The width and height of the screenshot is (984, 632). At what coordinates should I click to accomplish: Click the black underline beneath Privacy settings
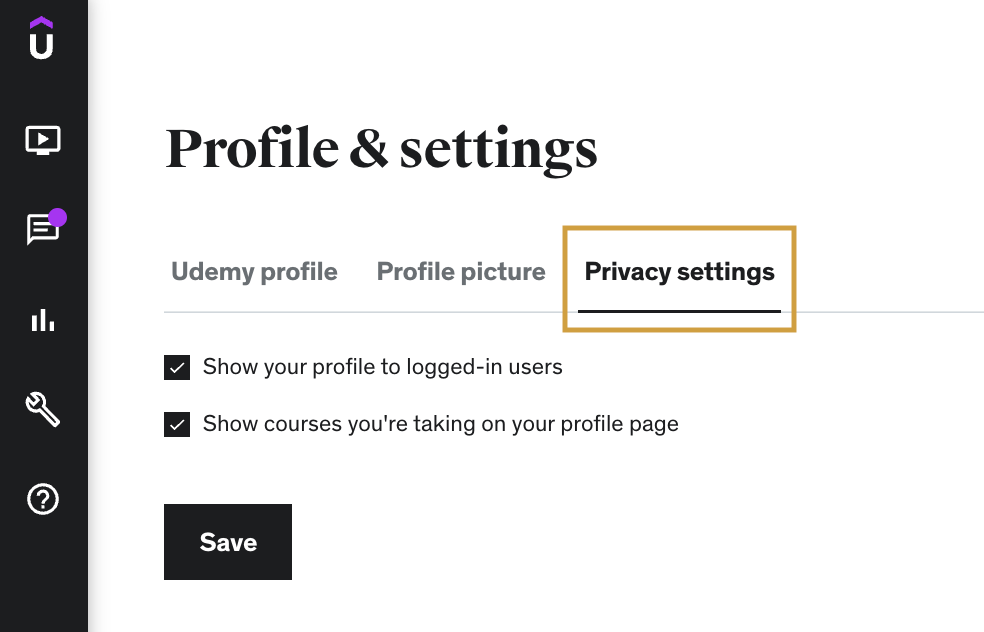point(679,311)
